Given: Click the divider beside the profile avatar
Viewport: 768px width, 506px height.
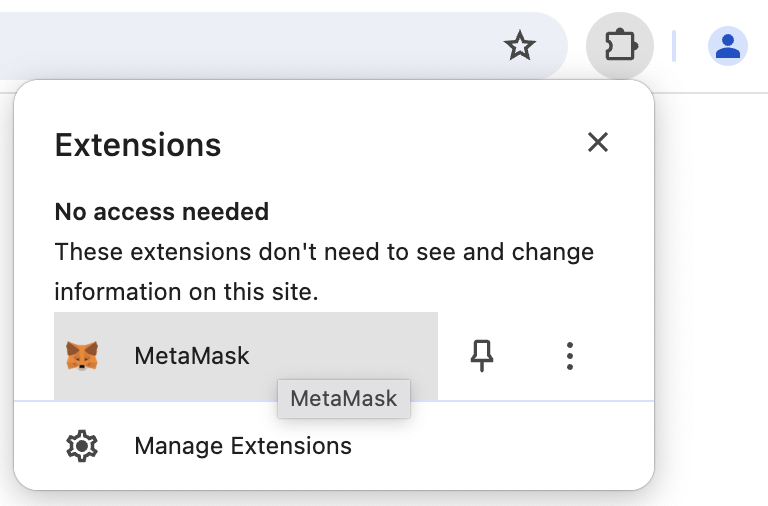Looking at the screenshot, I should coord(674,45).
